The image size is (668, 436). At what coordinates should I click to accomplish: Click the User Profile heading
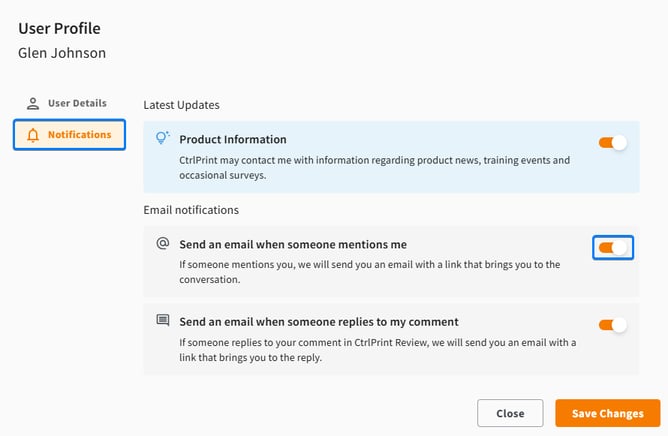tap(59, 28)
